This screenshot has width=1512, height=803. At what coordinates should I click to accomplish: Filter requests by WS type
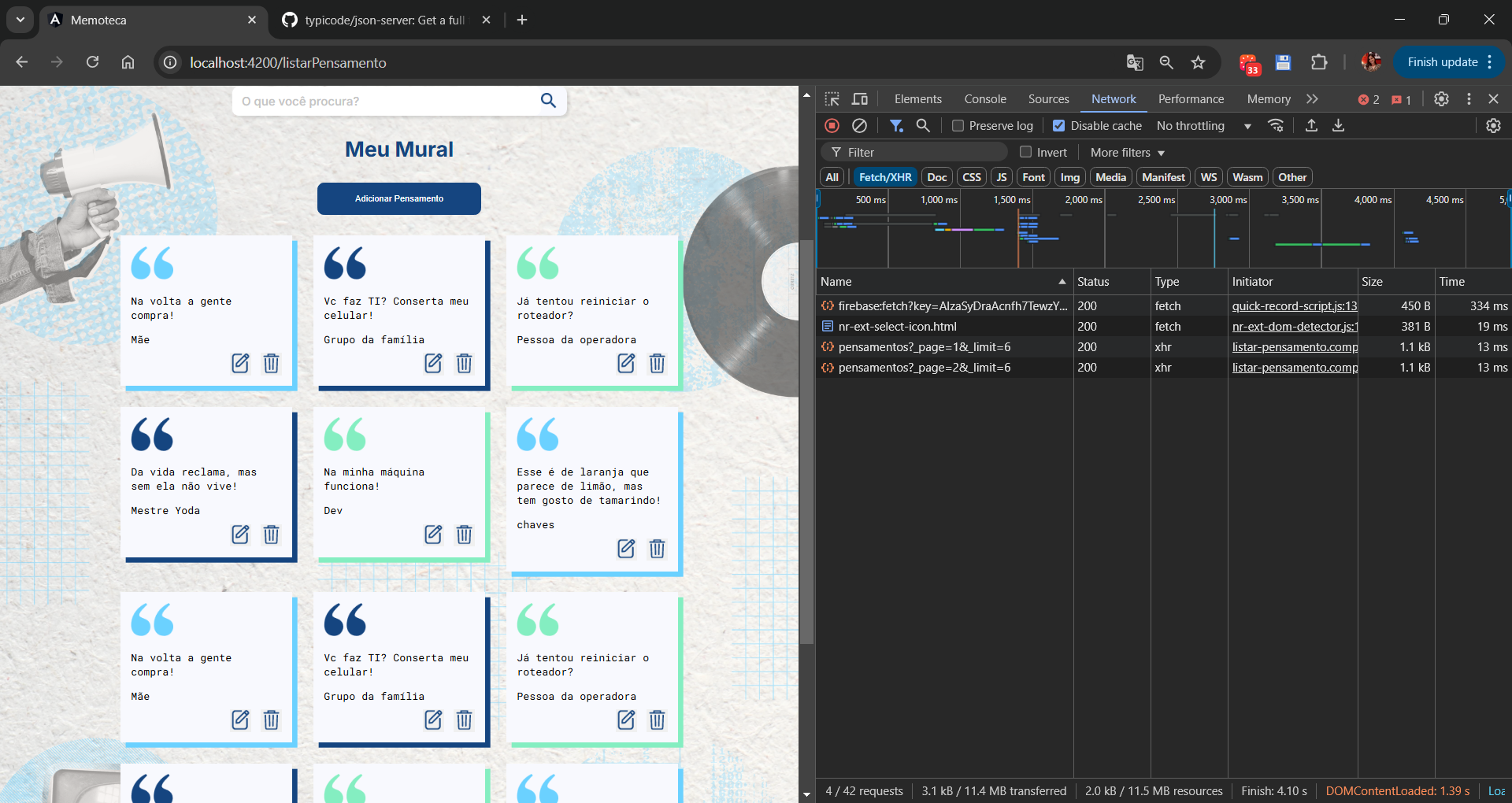[x=1208, y=177]
